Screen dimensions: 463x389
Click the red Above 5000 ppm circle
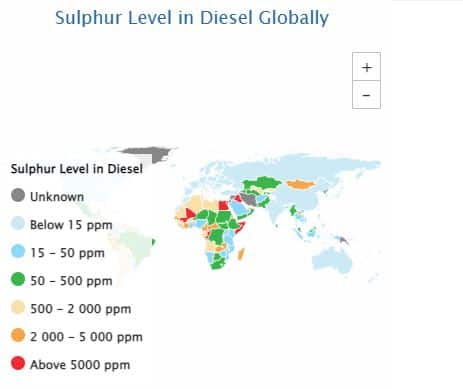point(18,363)
